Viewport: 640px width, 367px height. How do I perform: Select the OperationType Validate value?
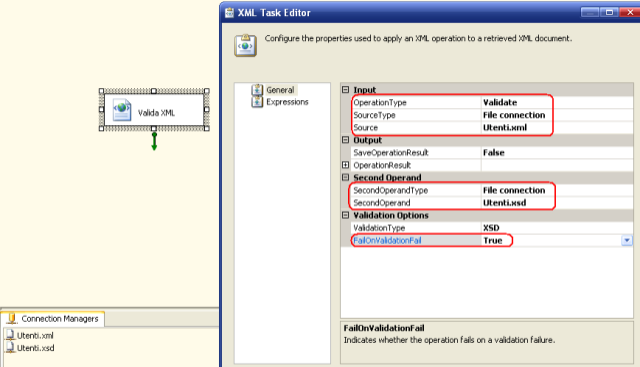557,102
